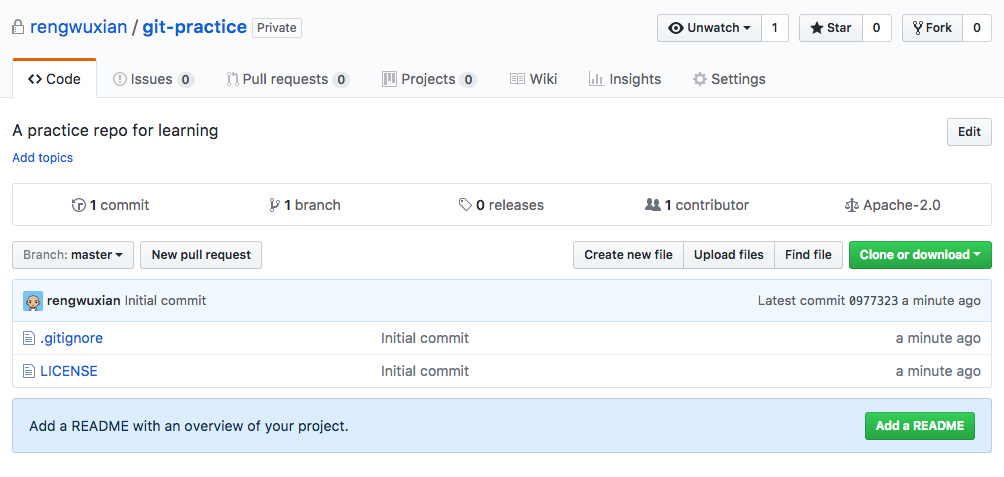
Task: Click the license scales icon
Action: click(852, 206)
